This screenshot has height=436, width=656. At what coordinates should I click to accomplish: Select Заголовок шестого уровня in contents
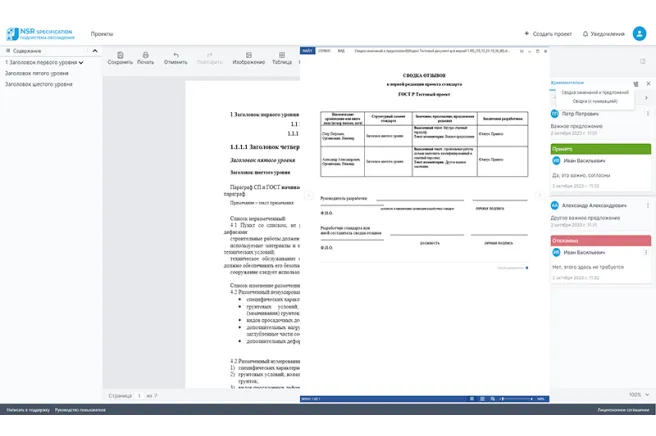[x=38, y=84]
